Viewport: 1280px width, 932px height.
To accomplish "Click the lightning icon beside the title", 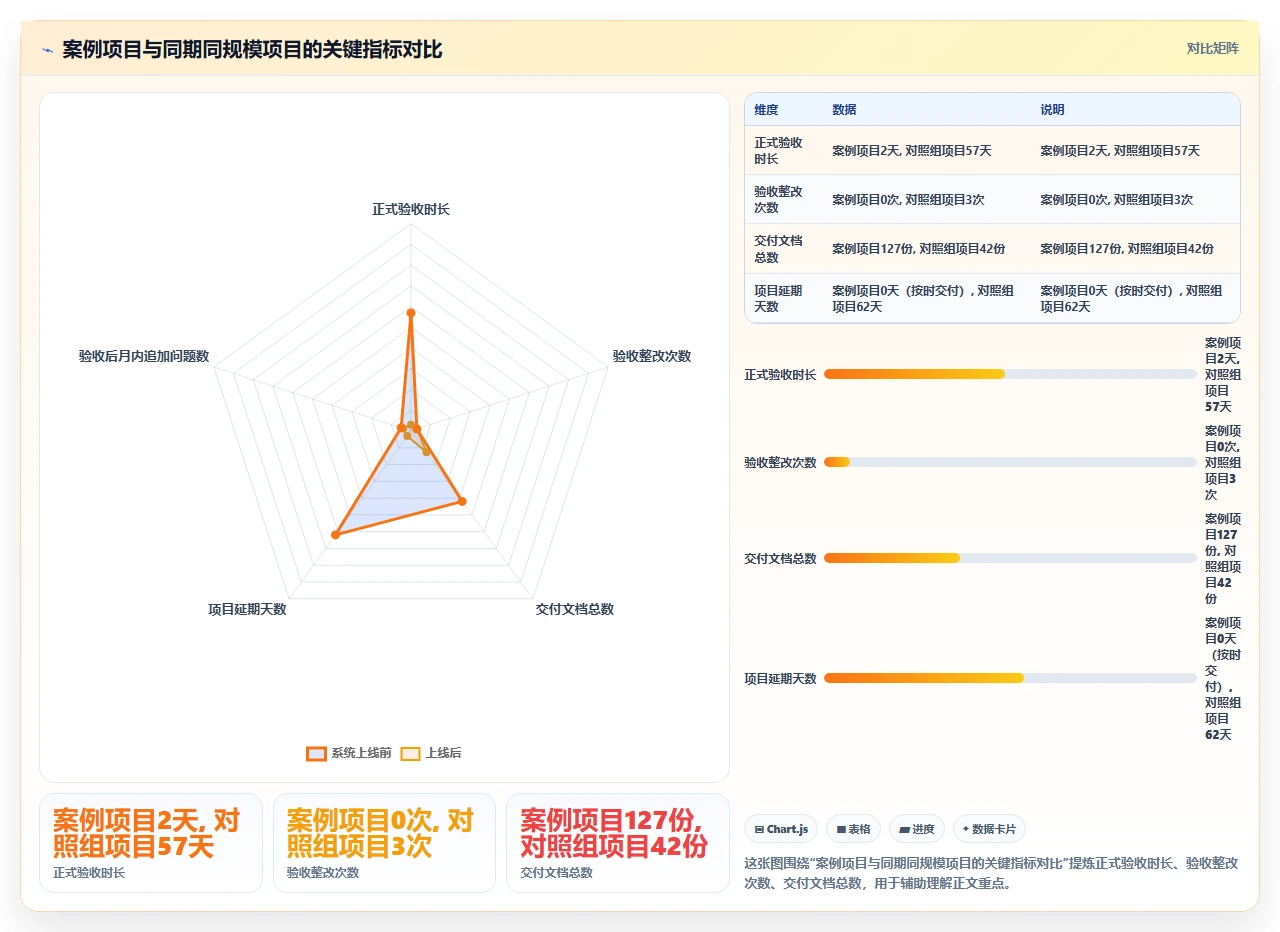I will point(47,50).
